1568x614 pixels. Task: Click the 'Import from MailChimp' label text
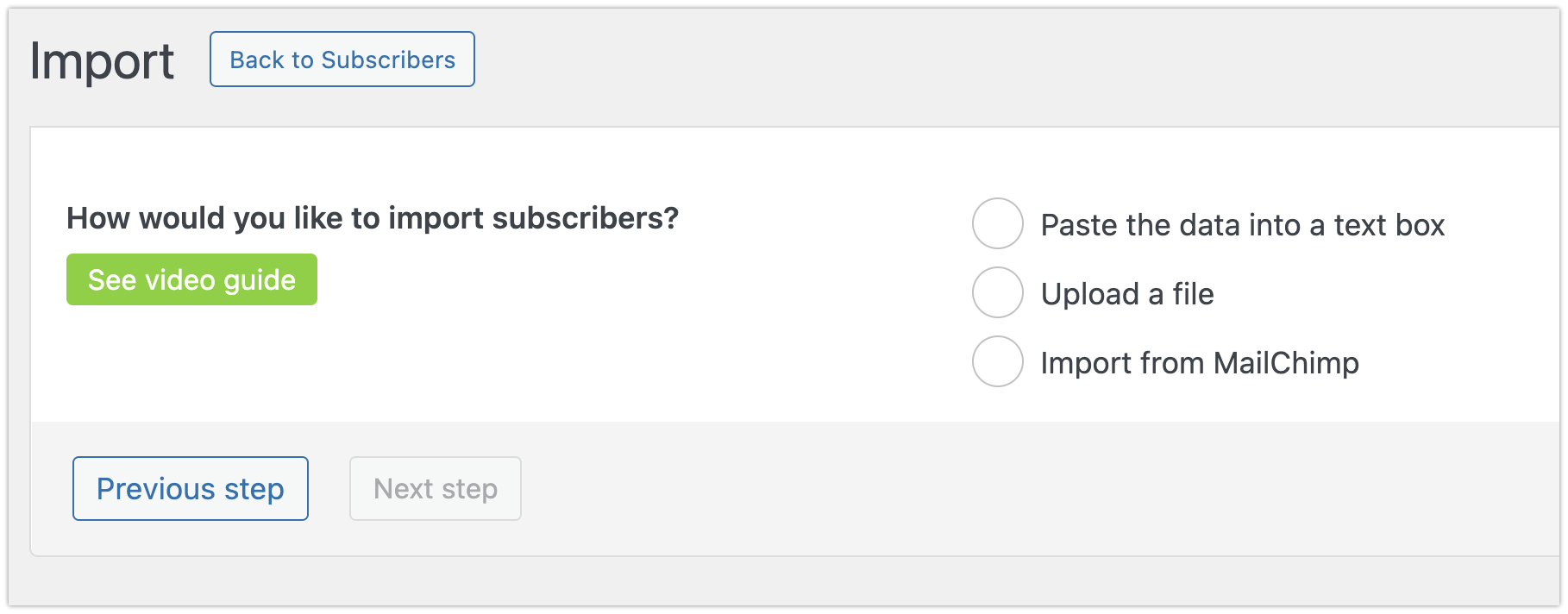click(x=1199, y=363)
